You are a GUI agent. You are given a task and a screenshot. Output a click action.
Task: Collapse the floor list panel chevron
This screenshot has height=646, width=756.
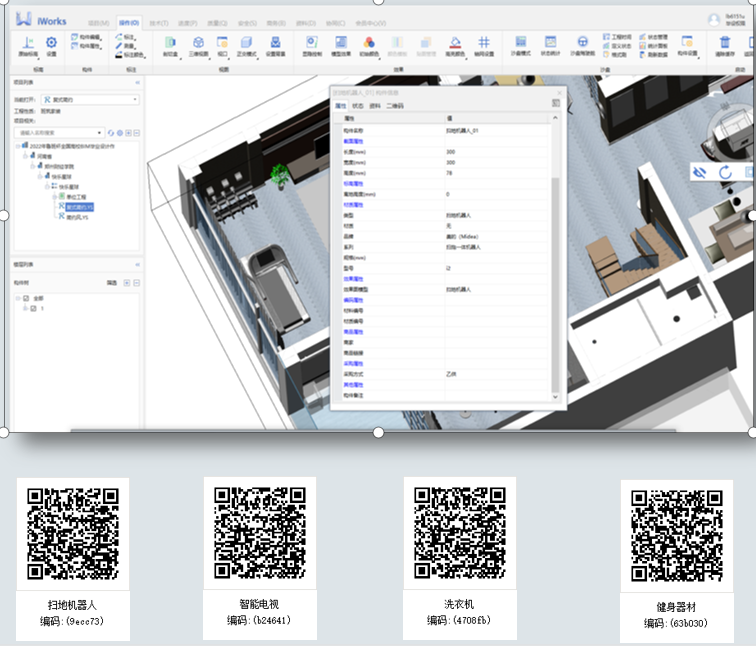click(x=137, y=265)
